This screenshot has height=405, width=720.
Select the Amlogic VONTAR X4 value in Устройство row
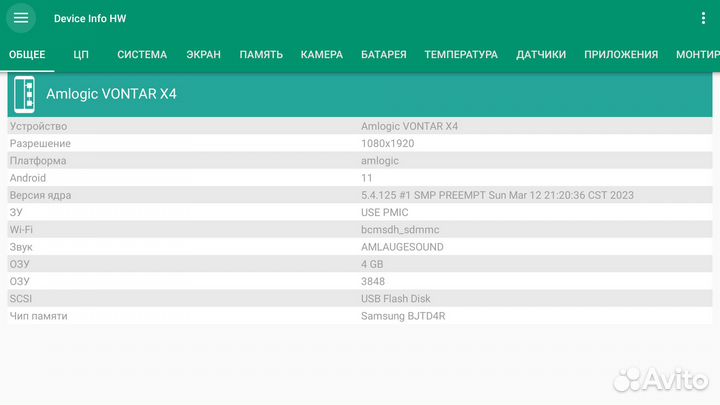[409, 126]
